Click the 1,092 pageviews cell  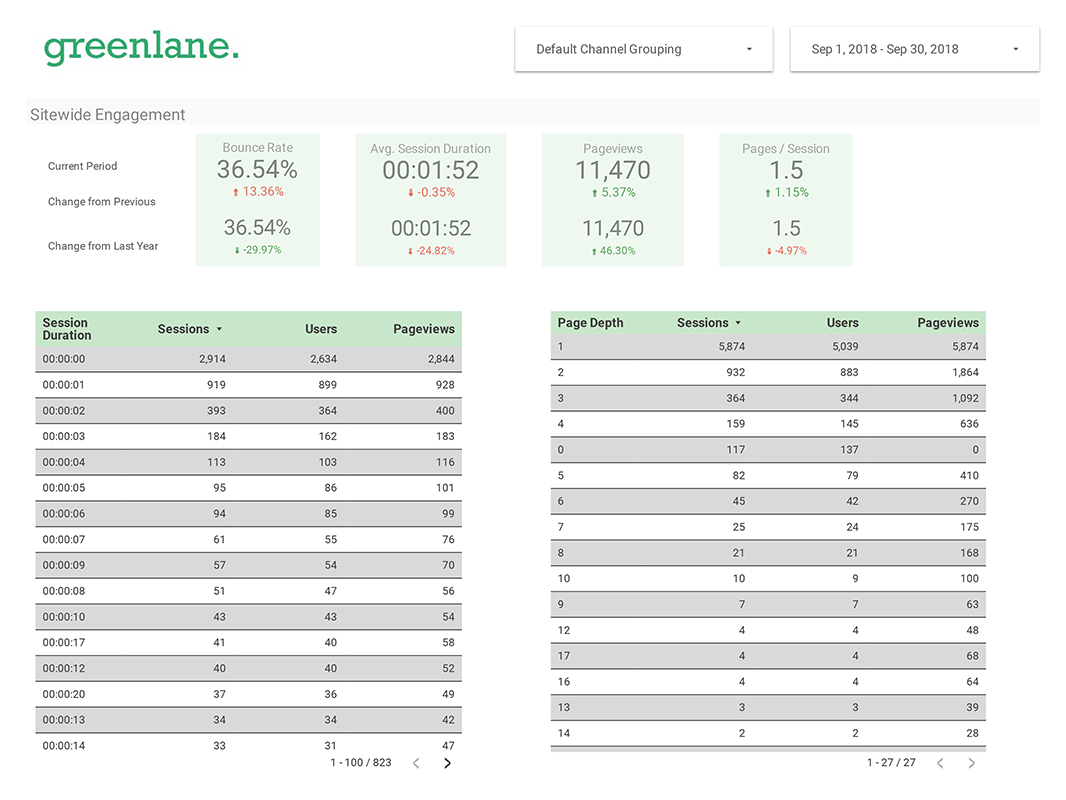click(965, 398)
